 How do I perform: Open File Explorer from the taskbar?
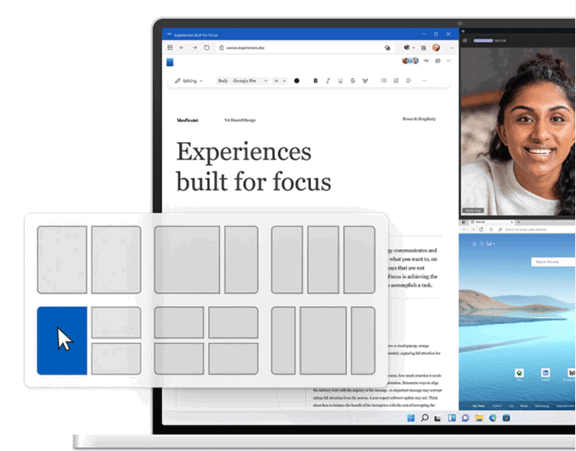pos(479,418)
